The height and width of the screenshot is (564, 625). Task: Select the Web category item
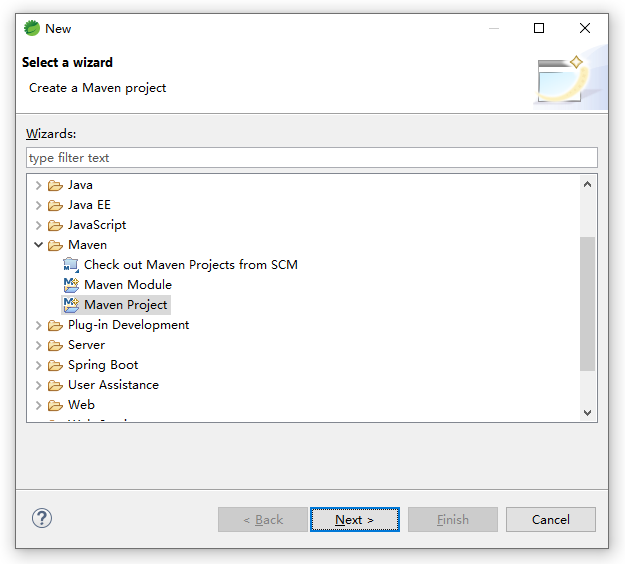coord(81,405)
